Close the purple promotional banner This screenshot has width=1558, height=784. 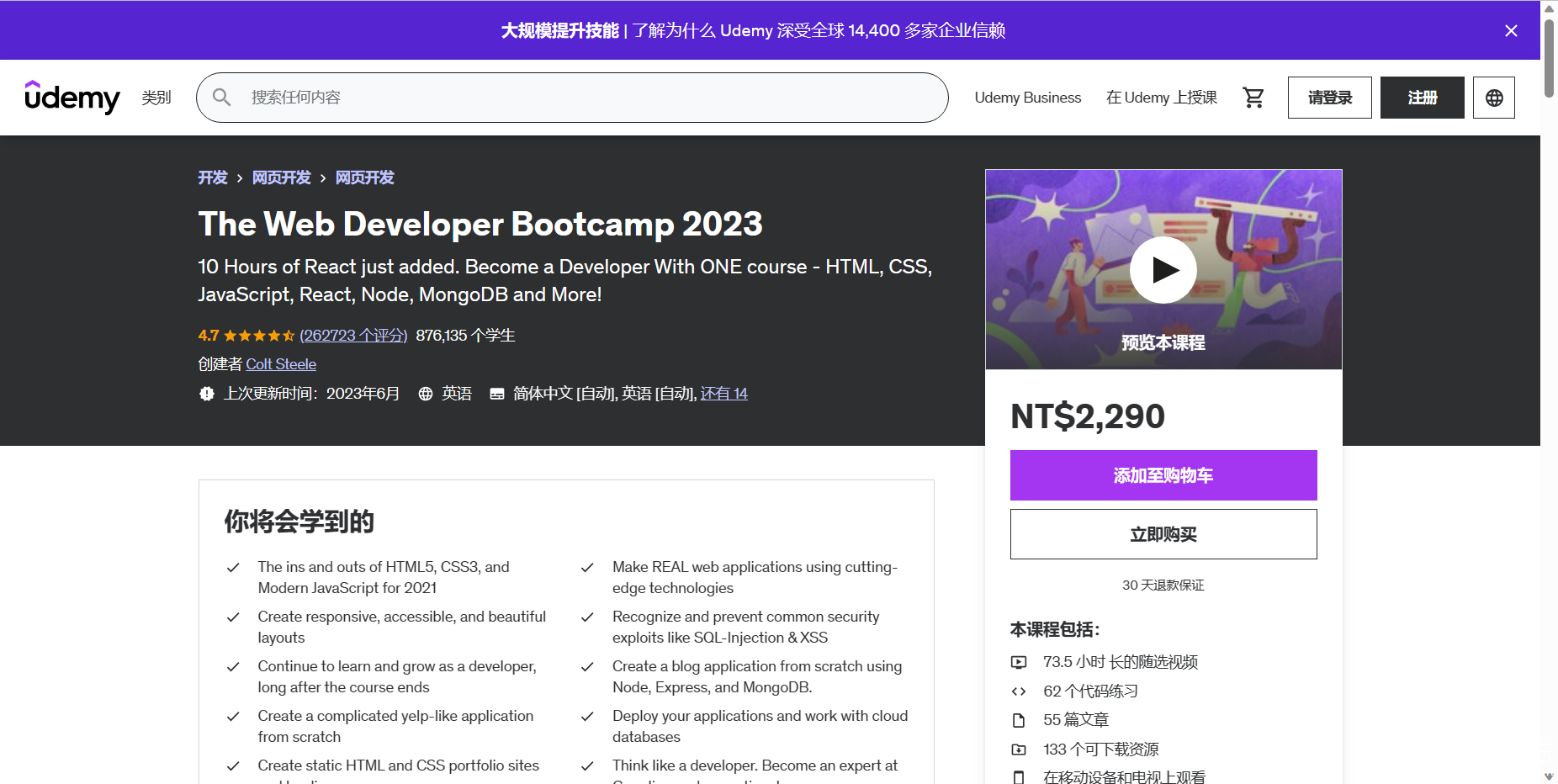[x=1511, y=31]
